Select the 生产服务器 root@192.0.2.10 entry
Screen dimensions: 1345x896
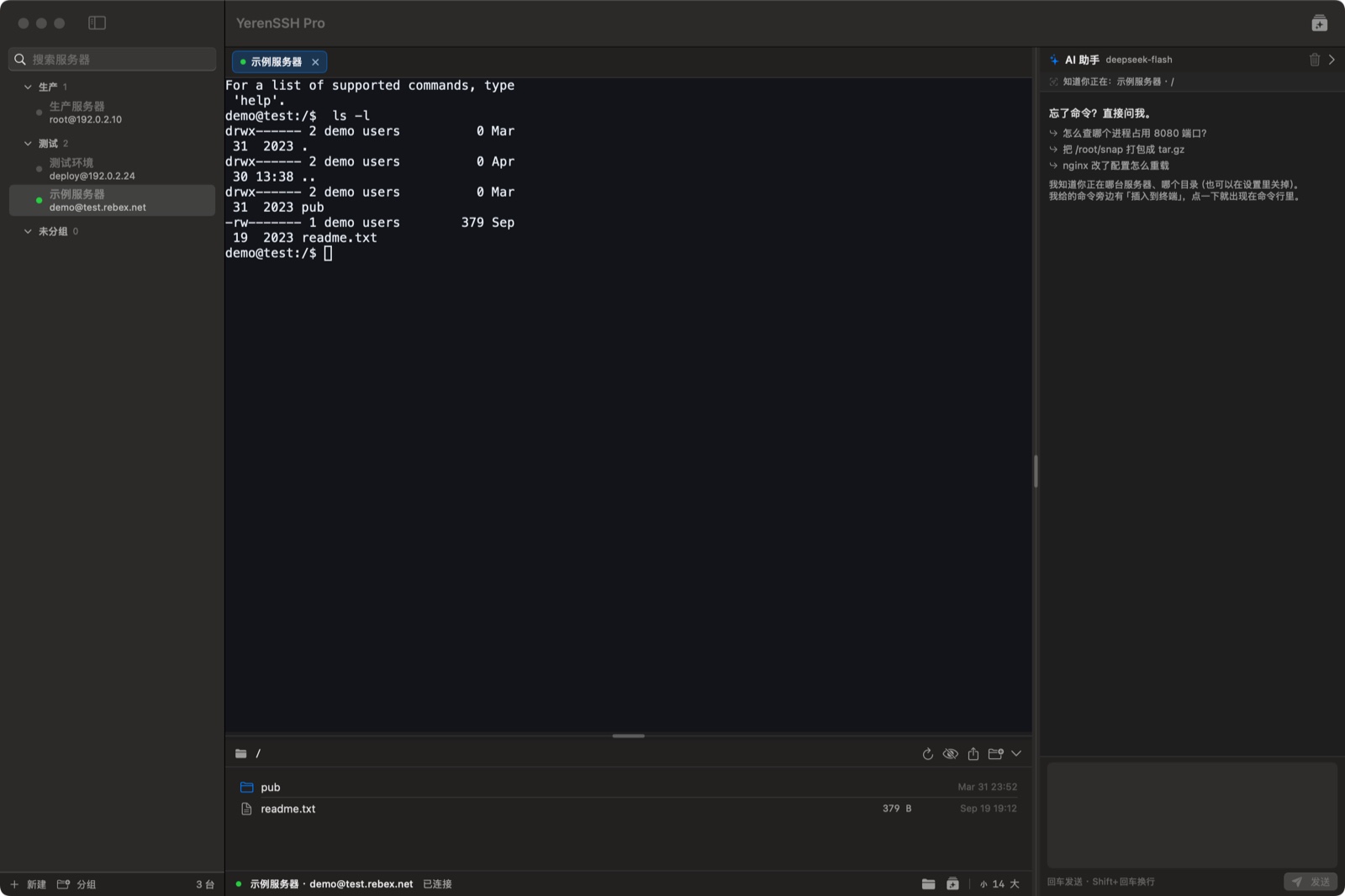(112, 113)
